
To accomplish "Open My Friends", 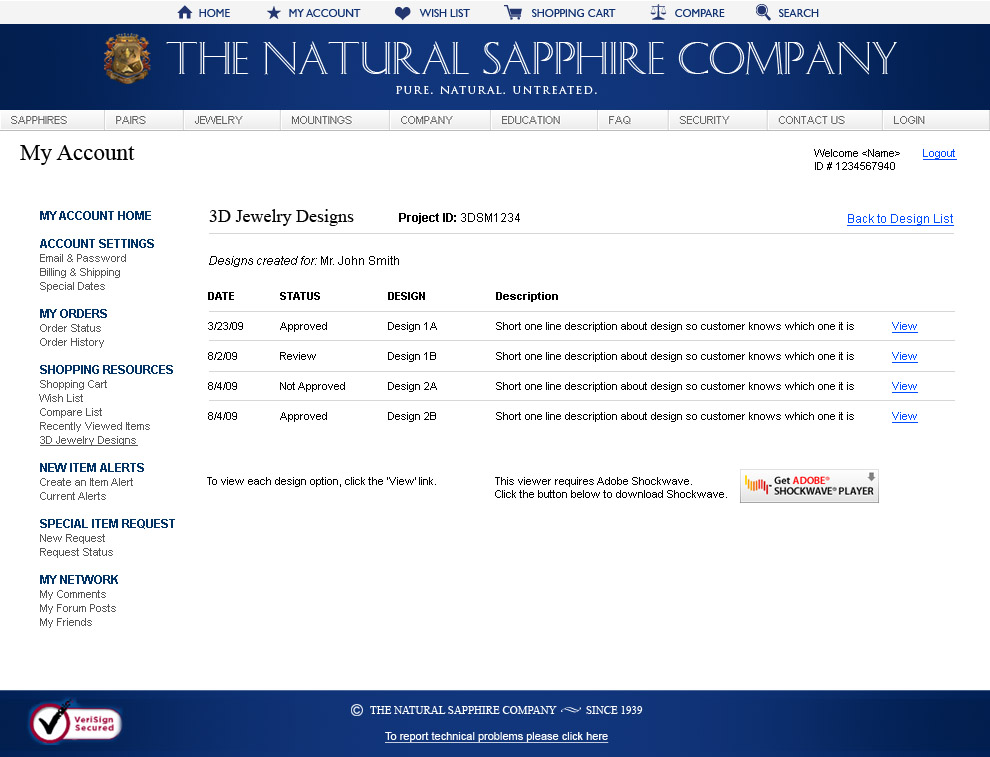I will 66,623.
